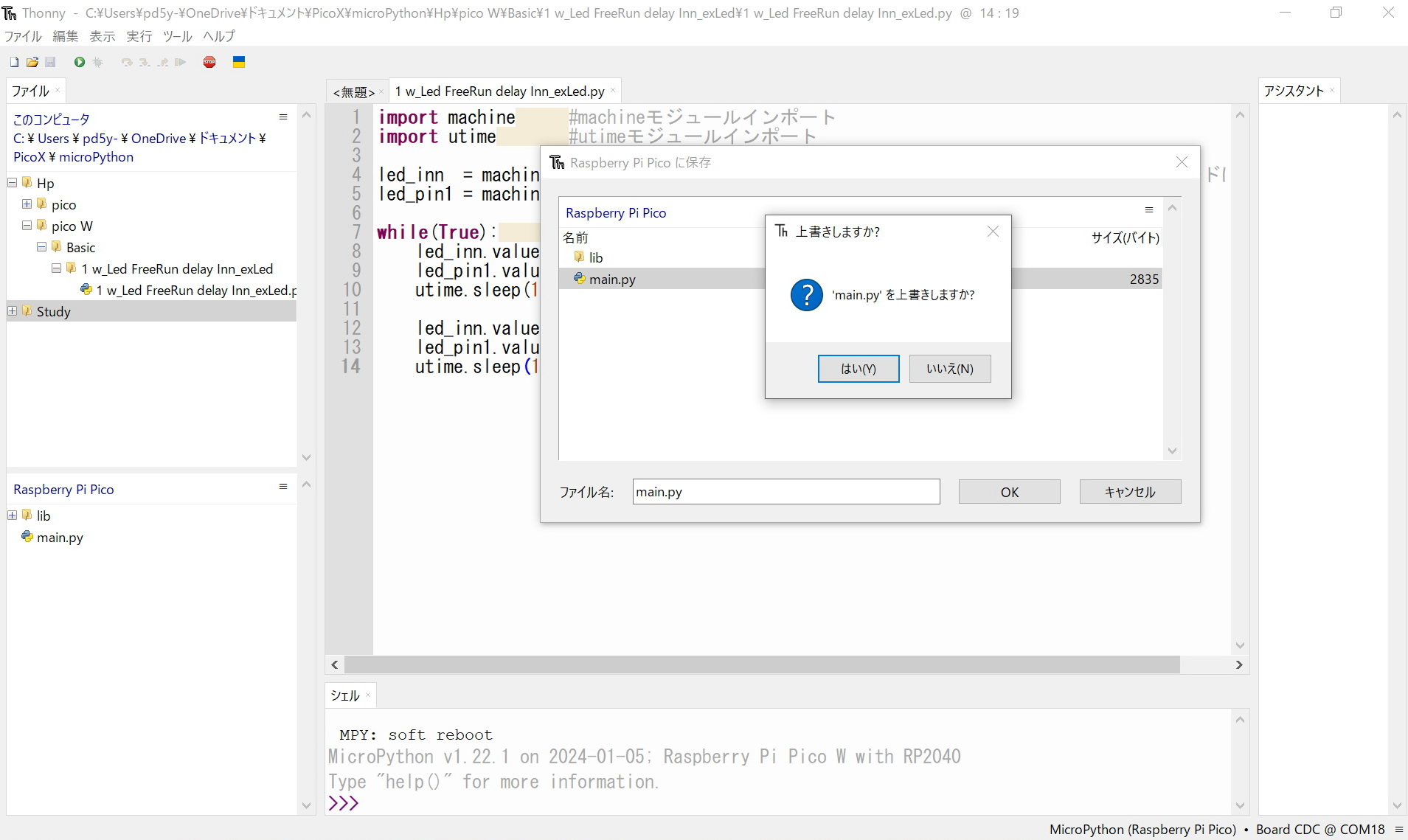Screen dimensions: 1408x840
Task: Click the editor horizontal scrollbar
Action: tap(762, 664)
